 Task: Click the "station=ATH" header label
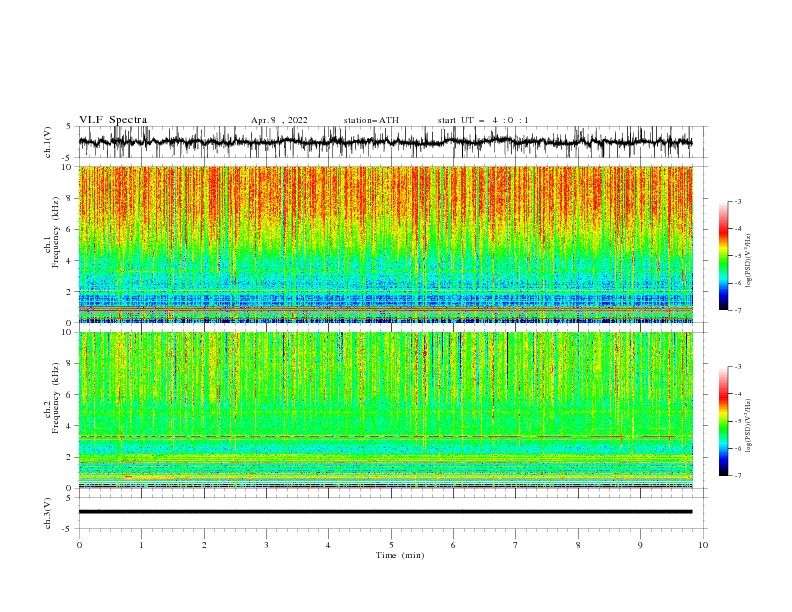point(371,120)
